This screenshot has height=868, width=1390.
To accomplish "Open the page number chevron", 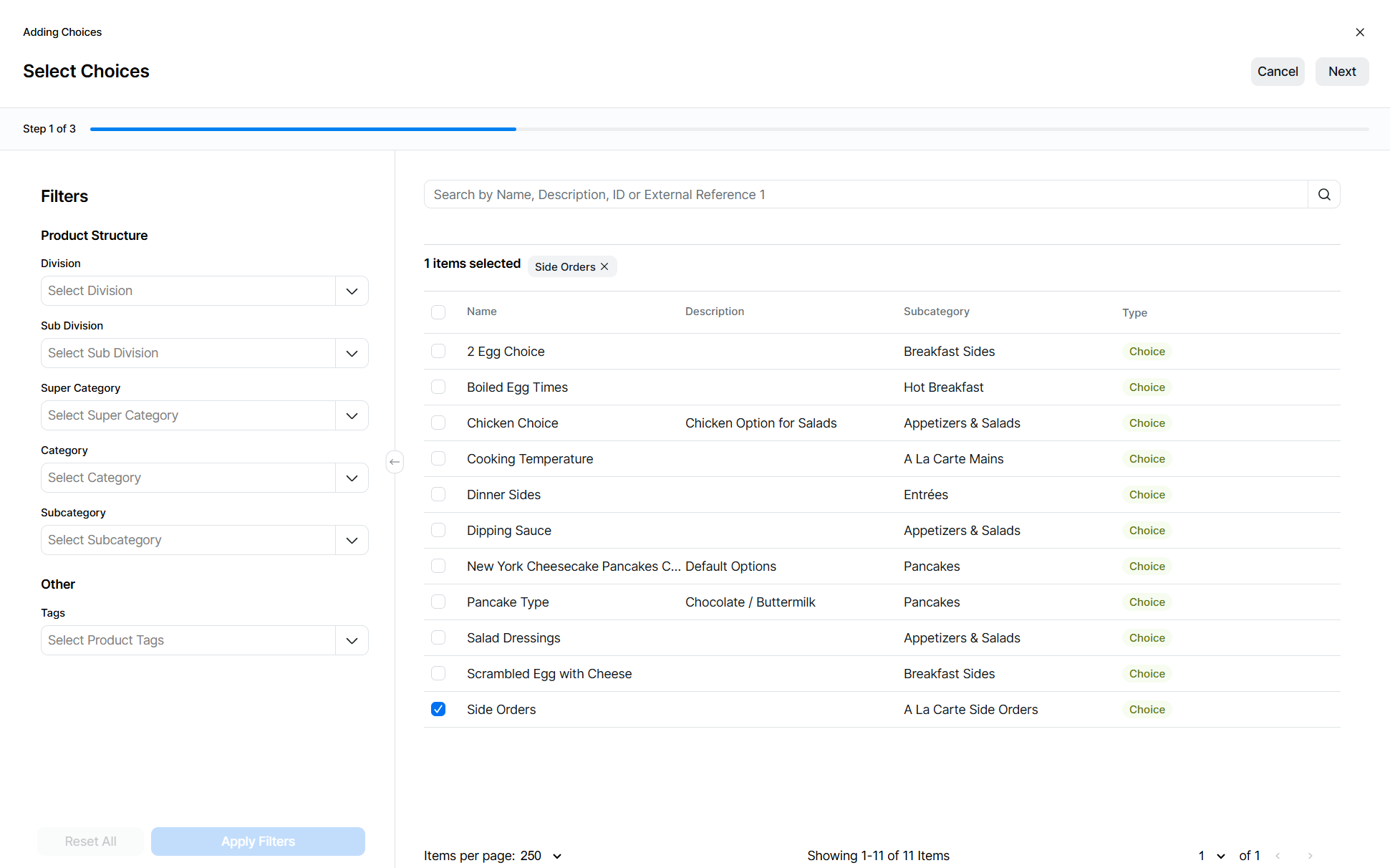I will click(x=1221, y=856).
